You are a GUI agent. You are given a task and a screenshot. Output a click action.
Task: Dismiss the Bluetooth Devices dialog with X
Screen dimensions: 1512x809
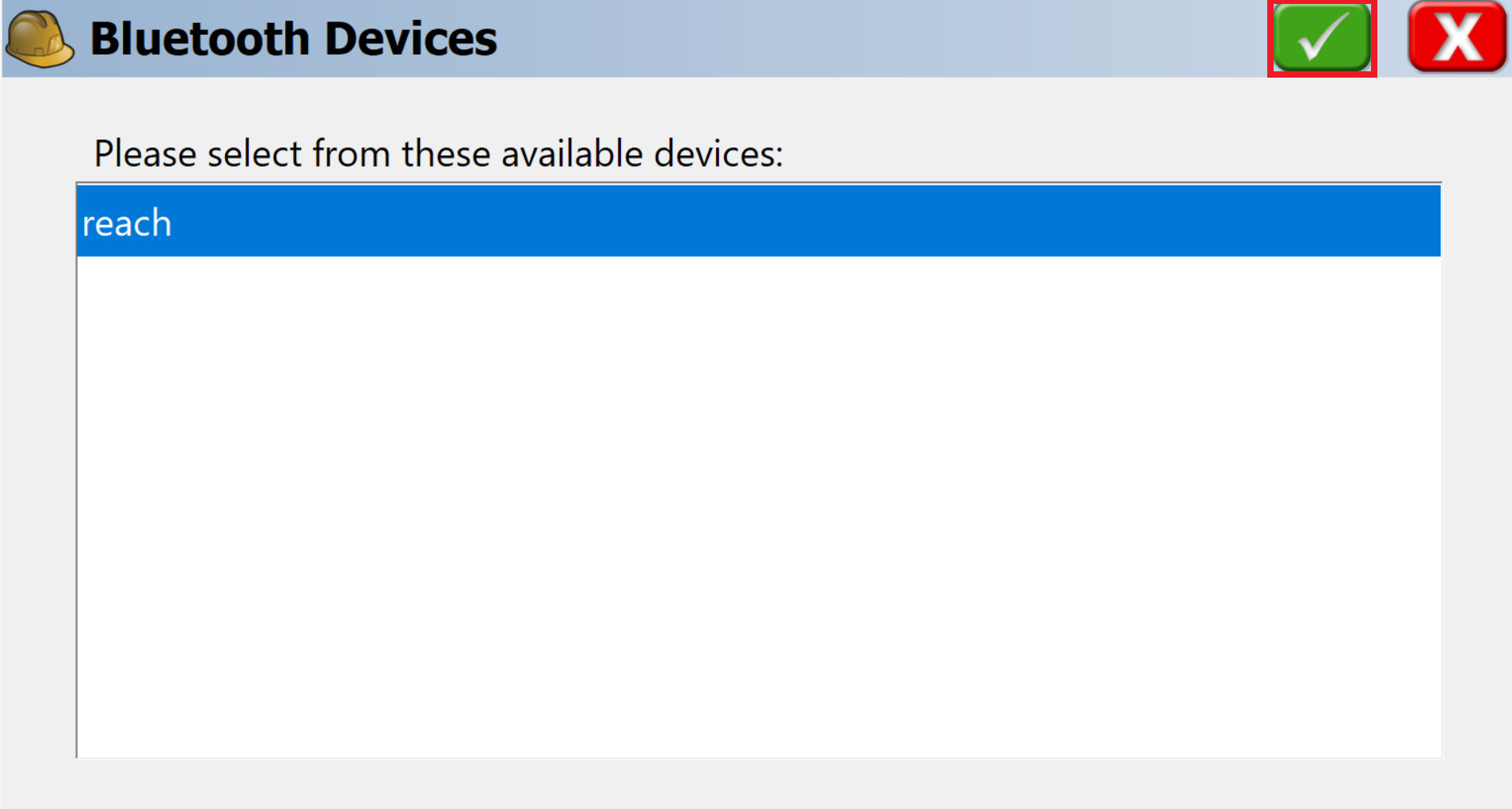[1457, 37]
